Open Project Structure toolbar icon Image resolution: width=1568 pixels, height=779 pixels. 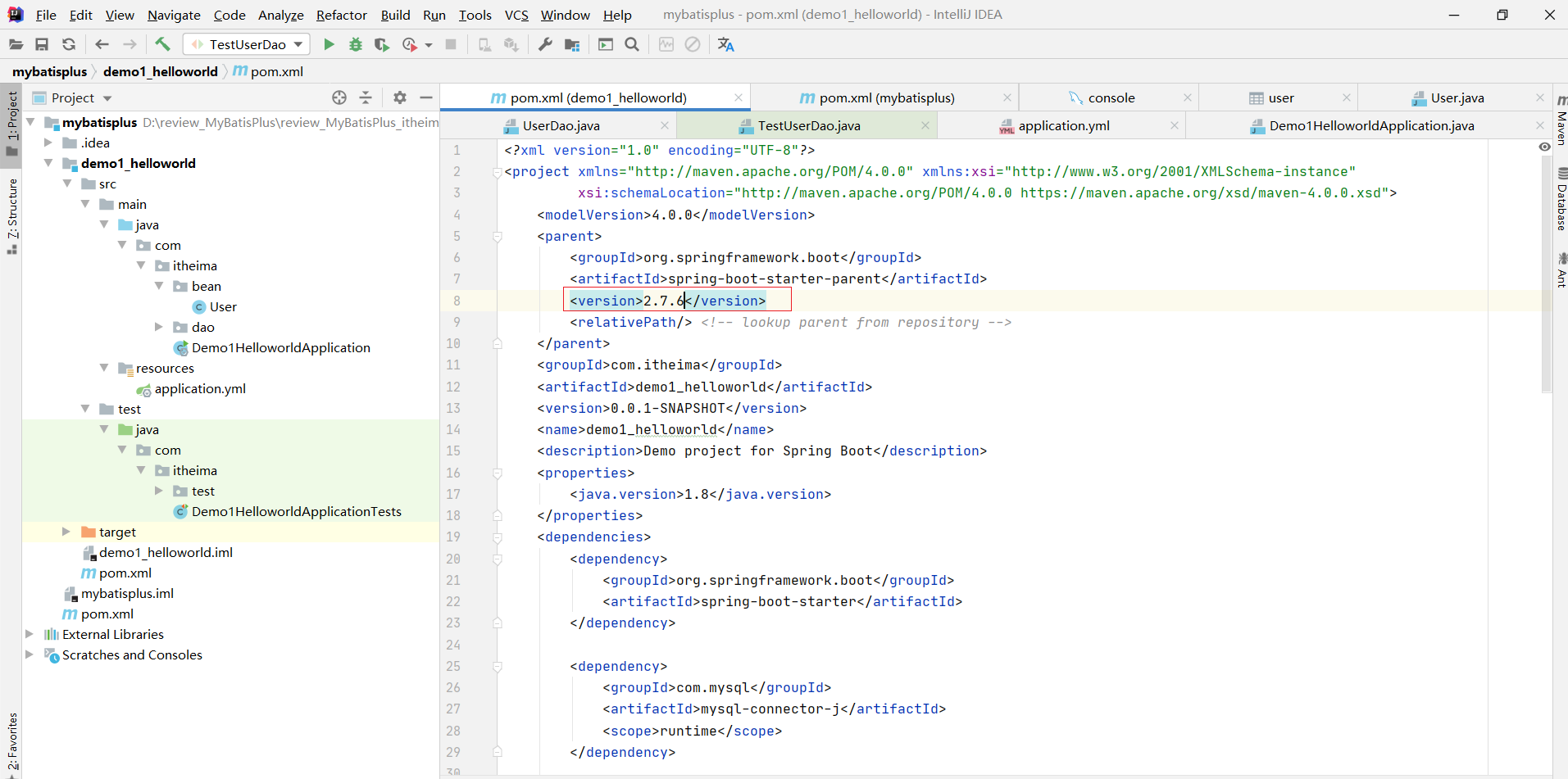[x=572, y=44]
